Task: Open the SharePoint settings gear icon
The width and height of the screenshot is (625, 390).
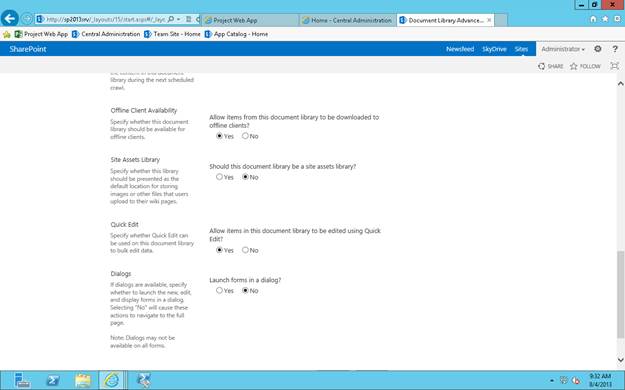Action: coord(597,49)
